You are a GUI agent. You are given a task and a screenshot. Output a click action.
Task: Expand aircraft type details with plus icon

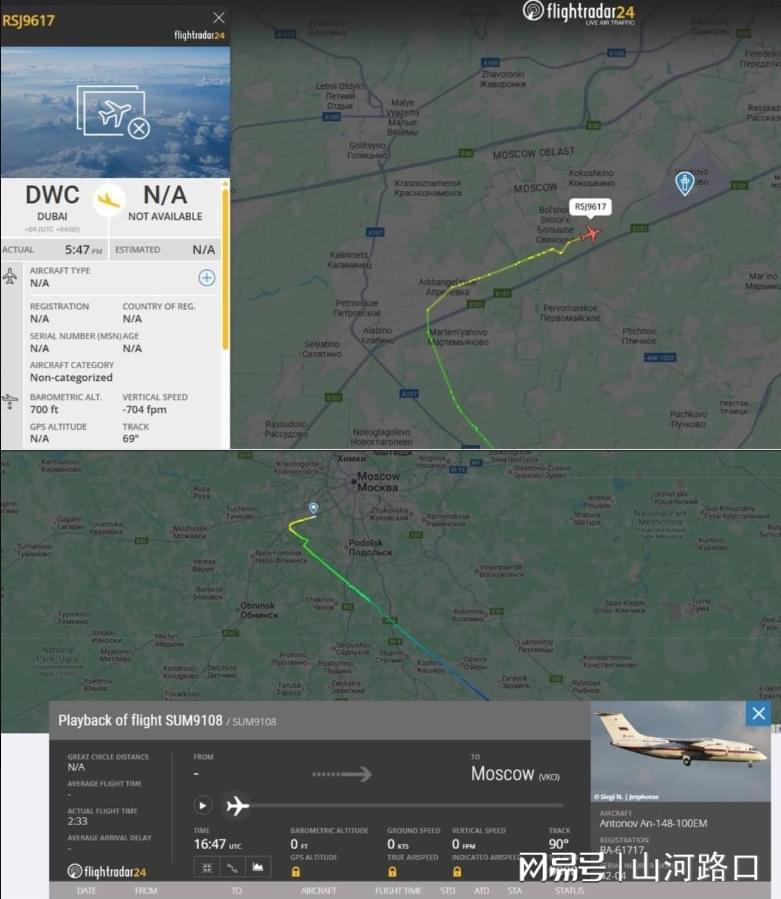tap(206, 278)
